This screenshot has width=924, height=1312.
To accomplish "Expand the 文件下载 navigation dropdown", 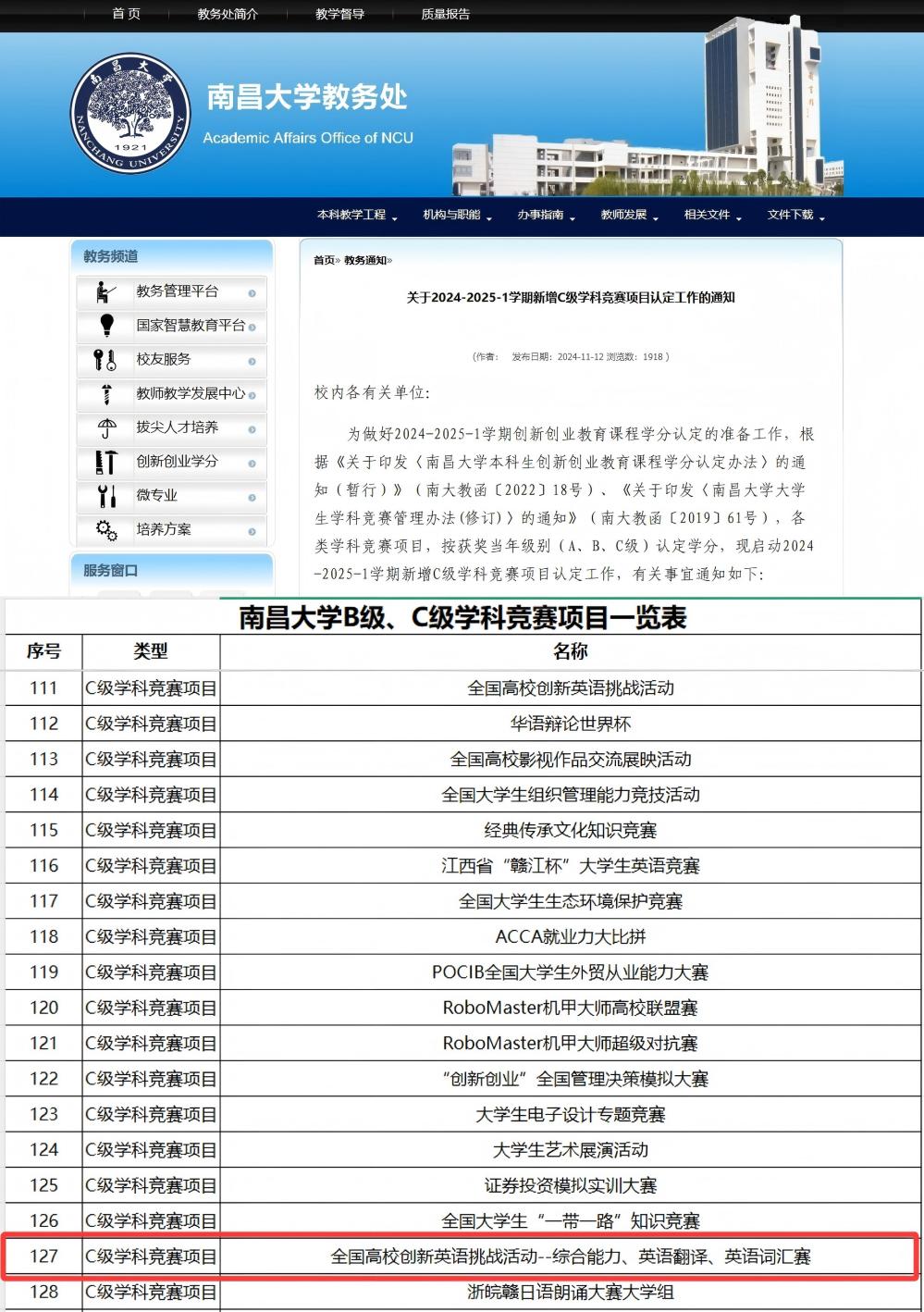I will click(795, 216).
